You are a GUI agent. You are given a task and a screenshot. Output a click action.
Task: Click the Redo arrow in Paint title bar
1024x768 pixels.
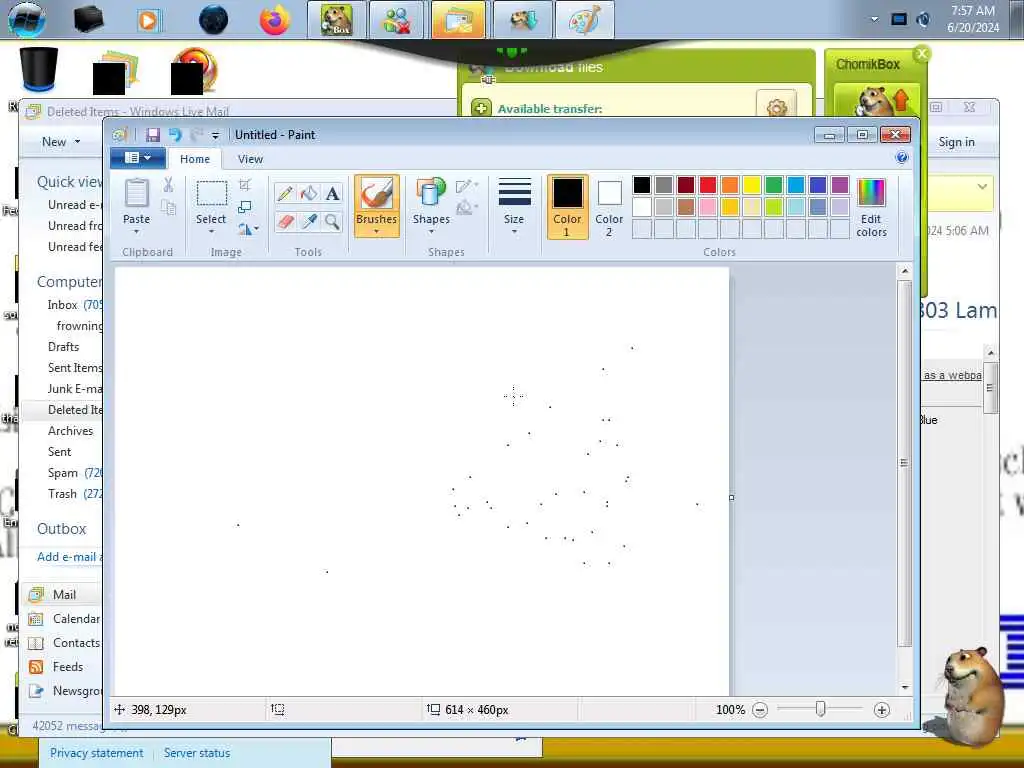196,135
